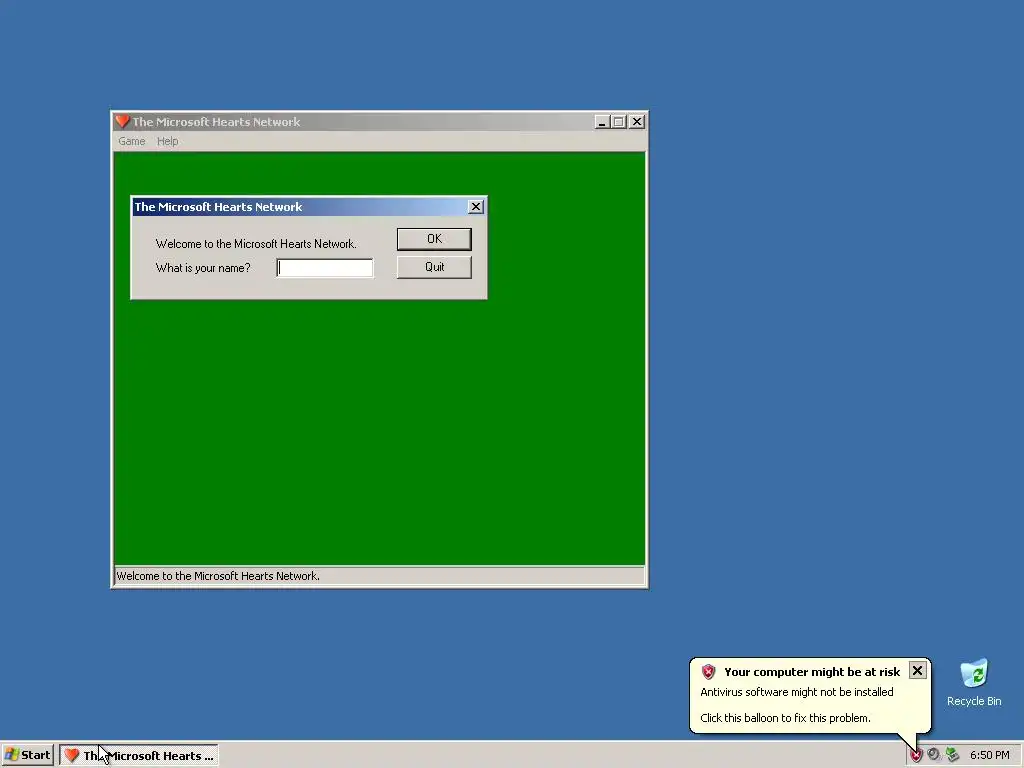The image size is (1024, 768).
Task: Click the network connection tray icon
Action: click(x=952, y=755)
